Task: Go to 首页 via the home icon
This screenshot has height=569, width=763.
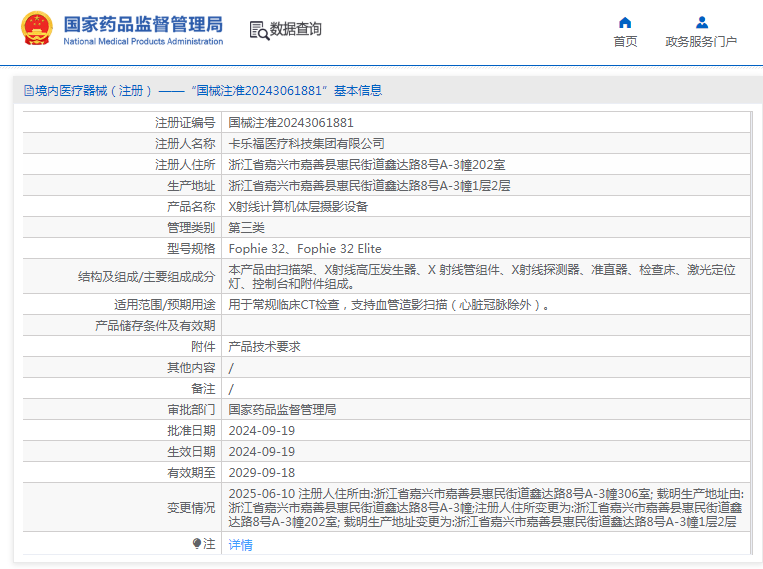Action: [625, 22]
